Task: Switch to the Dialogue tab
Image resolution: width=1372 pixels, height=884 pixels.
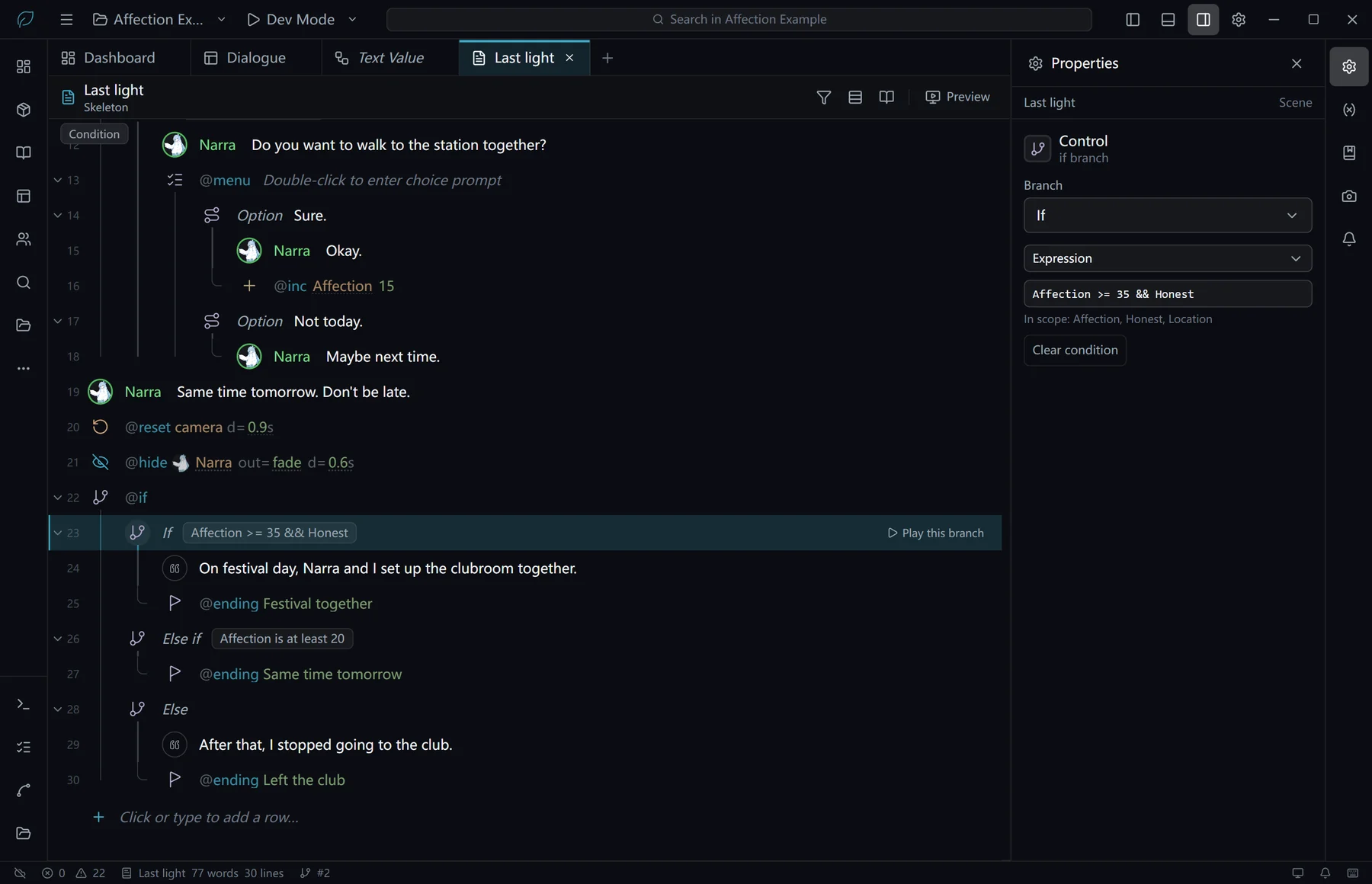Action: 245,58
